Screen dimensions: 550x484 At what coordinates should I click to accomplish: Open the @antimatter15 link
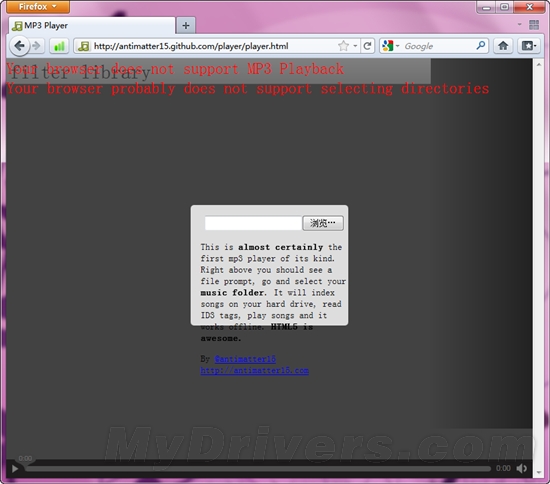point(245,359)
